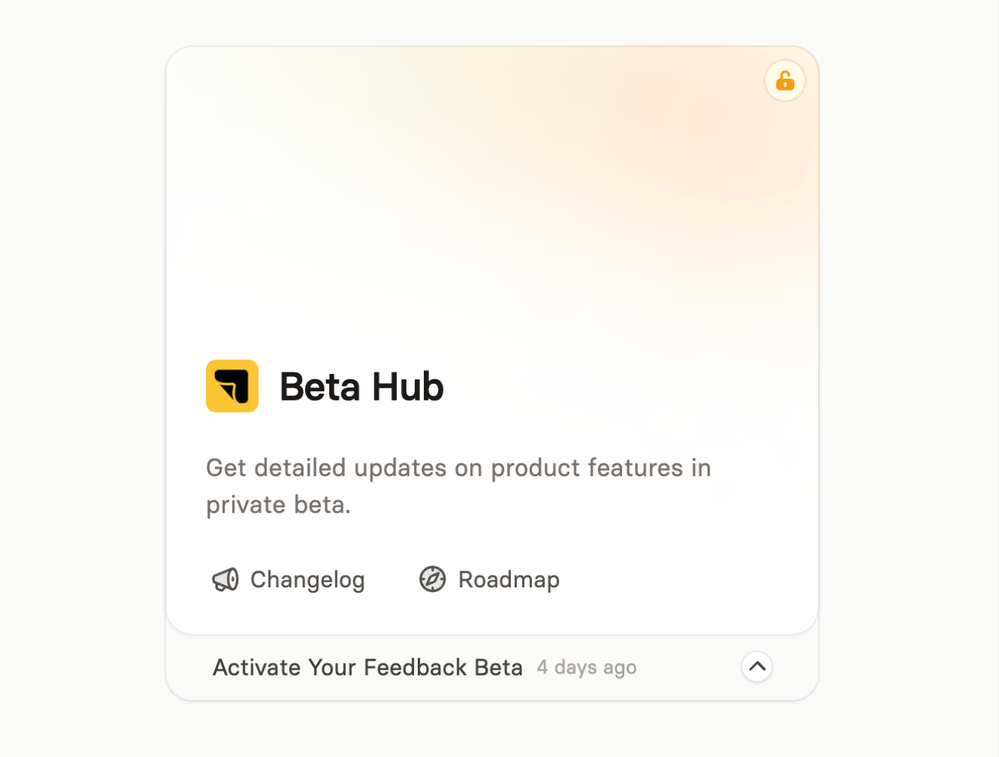
Task: Click the yellow Beta Hub logo
Action: pos(232,386)
